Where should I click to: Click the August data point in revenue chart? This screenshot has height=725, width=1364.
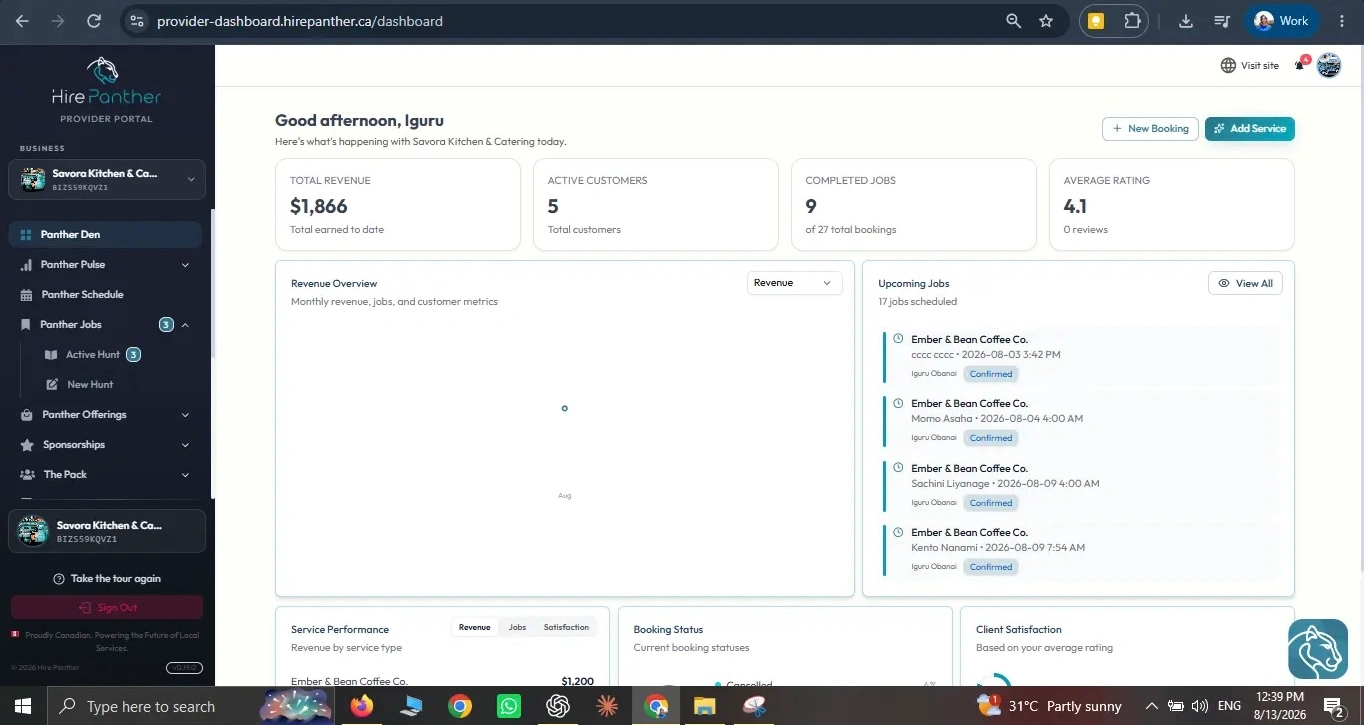[x=565, y=408]
